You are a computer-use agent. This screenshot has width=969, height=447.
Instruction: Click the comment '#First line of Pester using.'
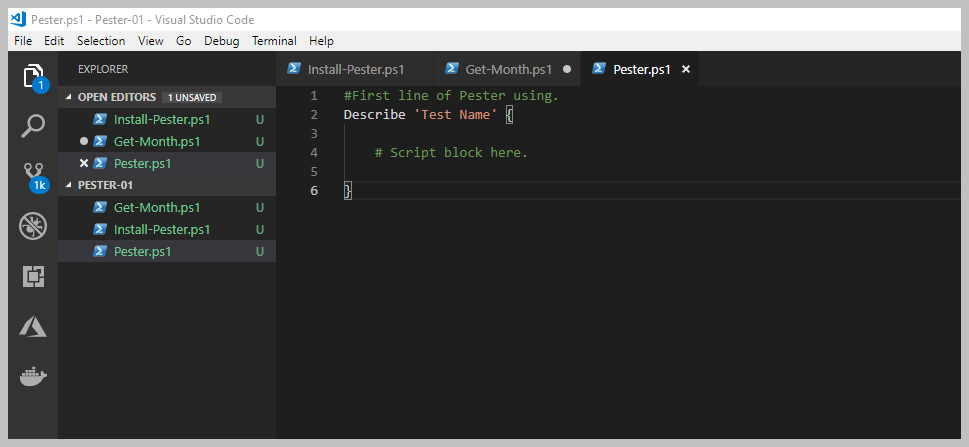[x=451, y=96]
